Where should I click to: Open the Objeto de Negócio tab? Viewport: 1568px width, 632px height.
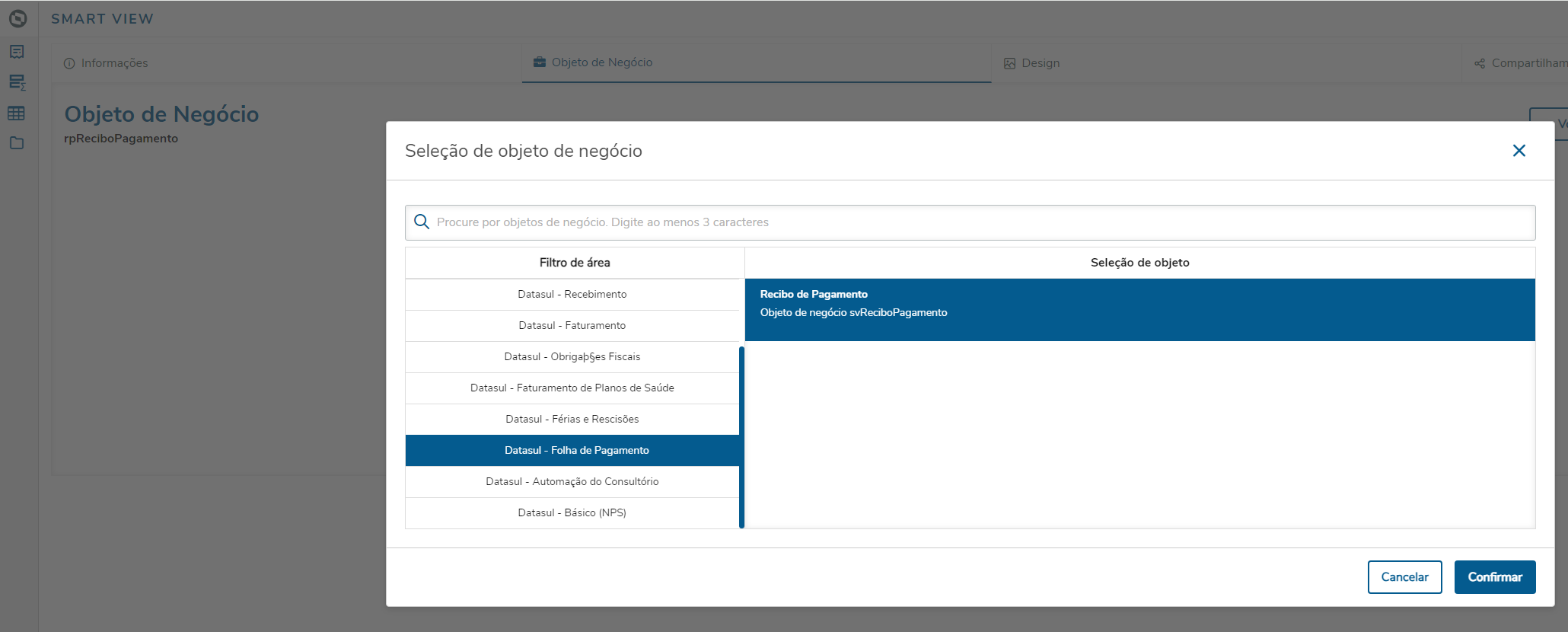point(601,62)
